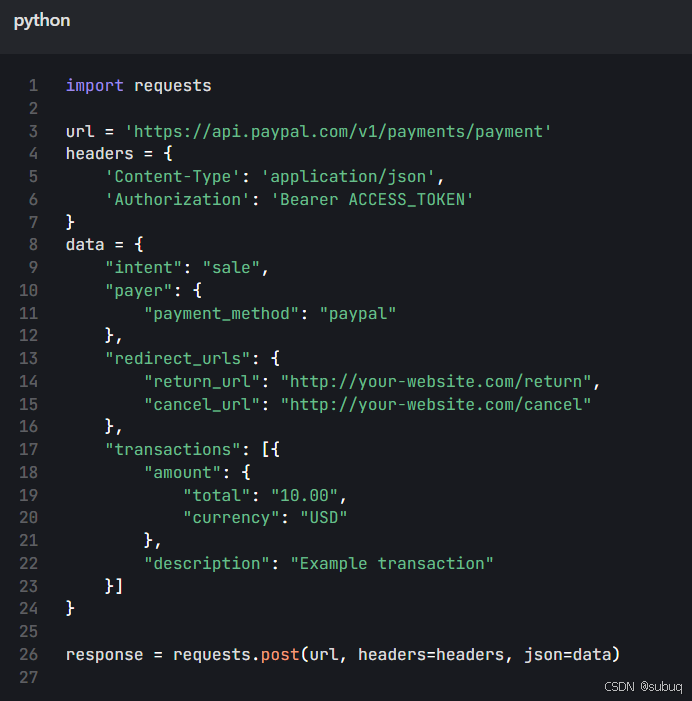Click the "USD" value on line 20

click(324, 518)
